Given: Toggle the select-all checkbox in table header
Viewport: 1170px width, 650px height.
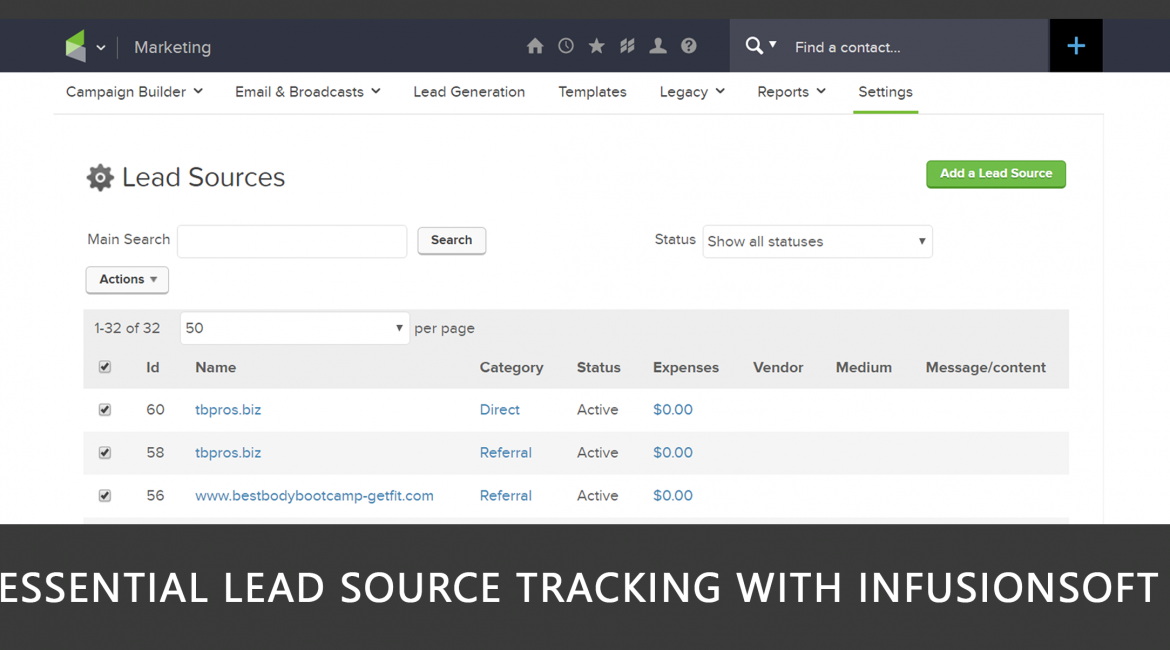Looking at the screenshot, I should 105,367.
